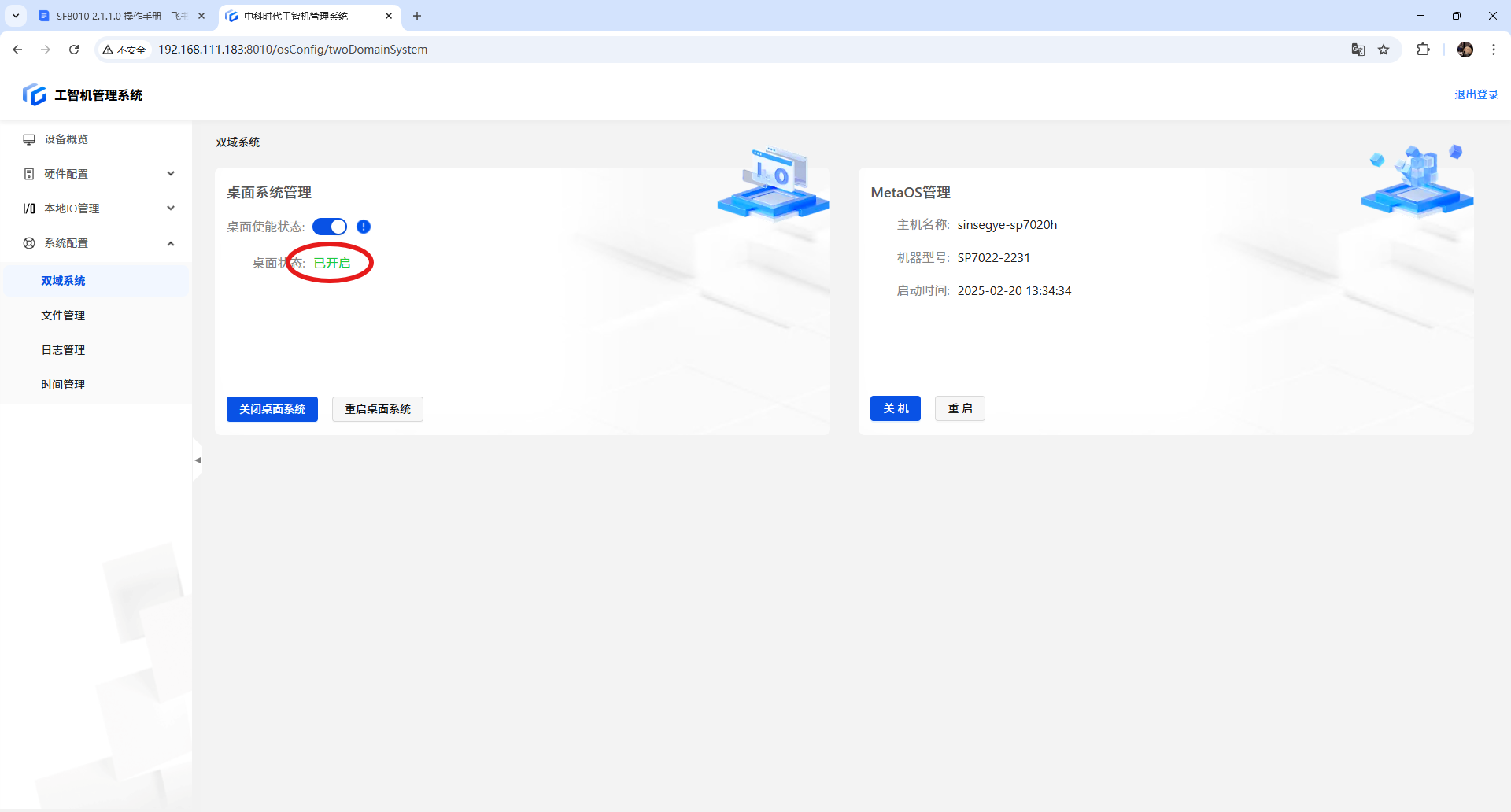Click the 桌面使能状态 label
1511x812 pixels.
coord(266,227)
